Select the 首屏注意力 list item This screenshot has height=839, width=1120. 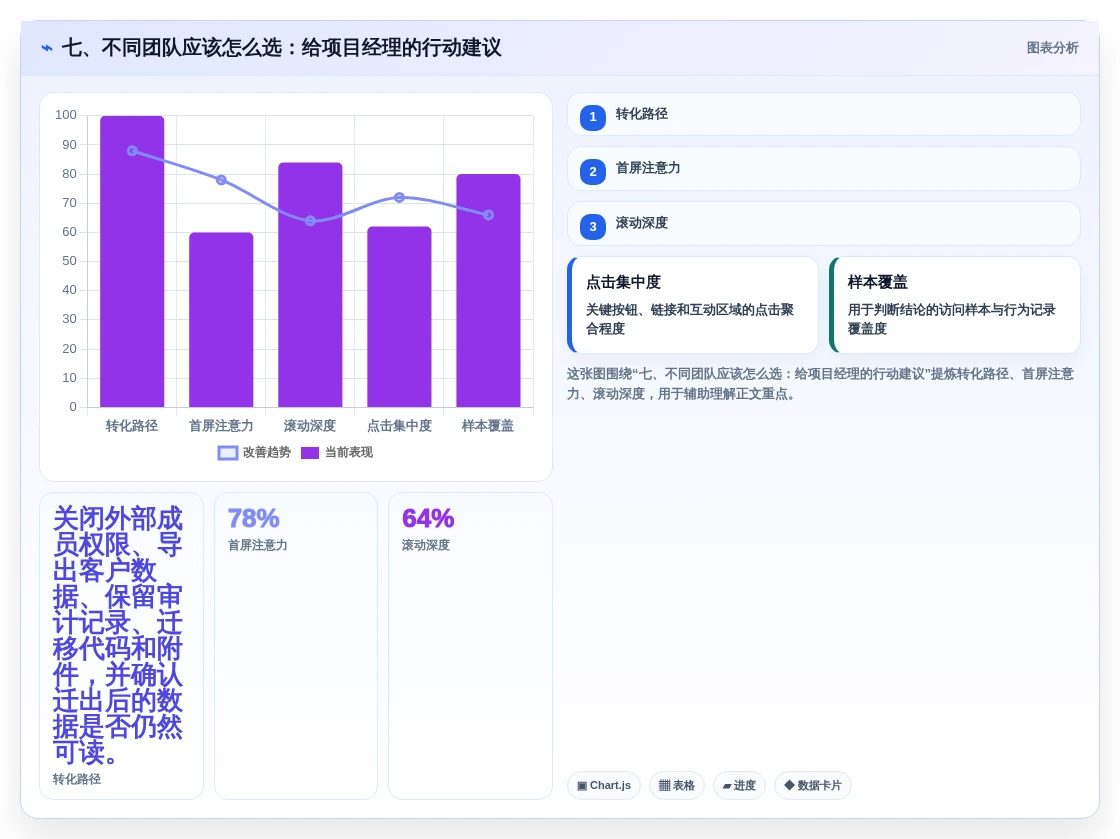click(x=824, y=169)
